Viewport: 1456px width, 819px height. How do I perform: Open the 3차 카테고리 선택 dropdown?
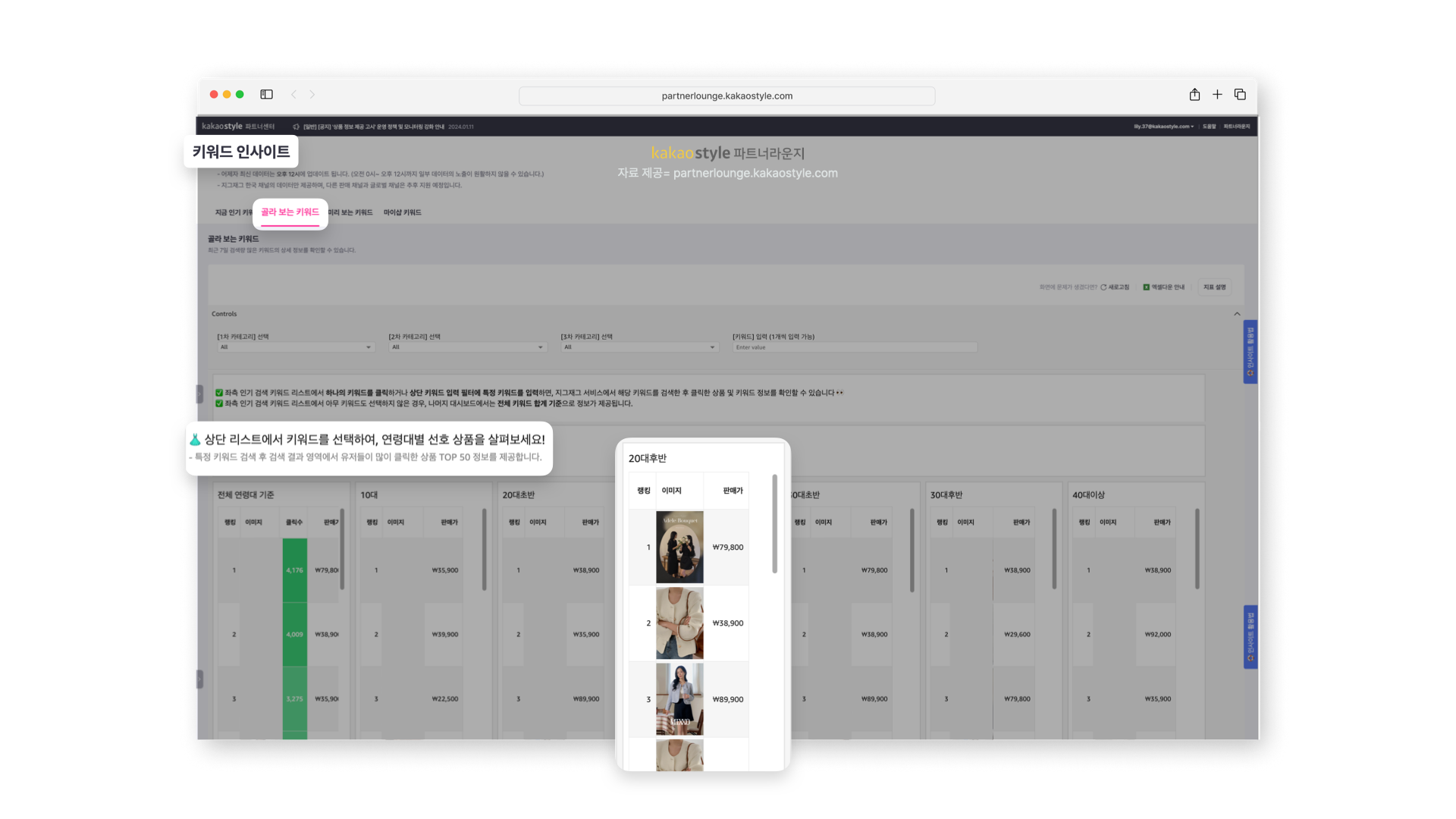tap(639, 347)
